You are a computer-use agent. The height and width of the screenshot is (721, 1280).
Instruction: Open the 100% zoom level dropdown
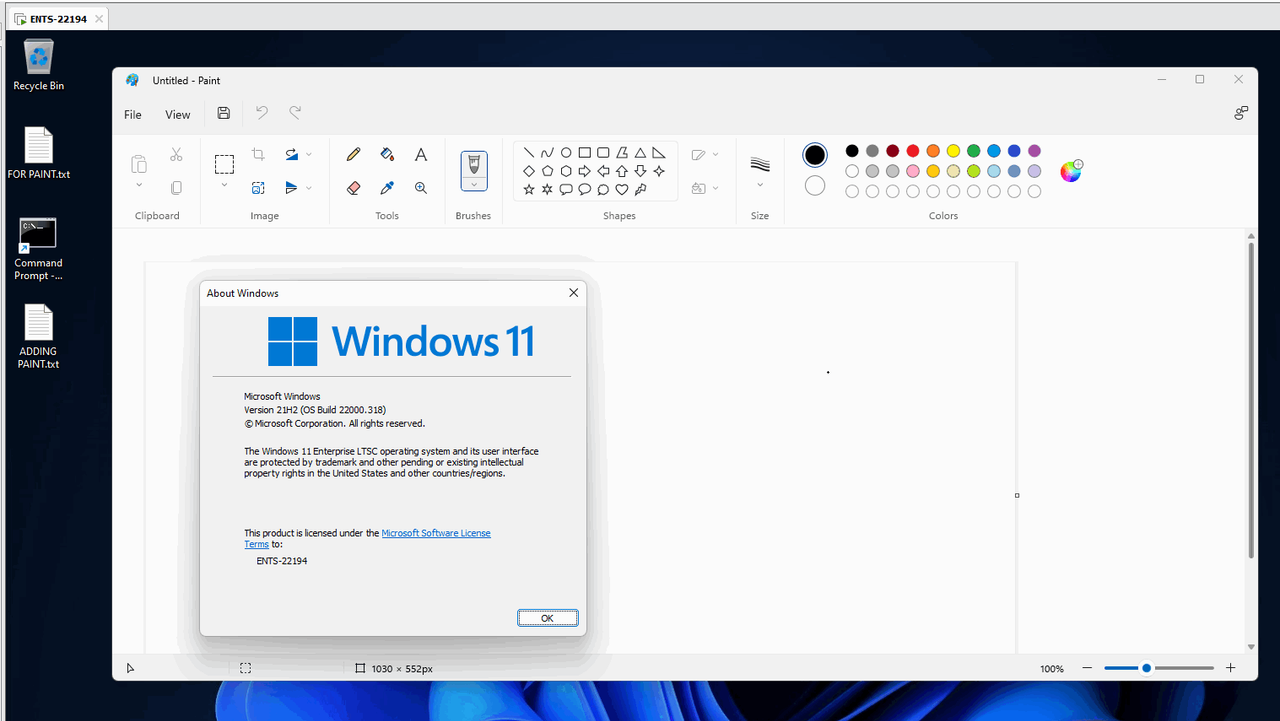[1052, 668]
